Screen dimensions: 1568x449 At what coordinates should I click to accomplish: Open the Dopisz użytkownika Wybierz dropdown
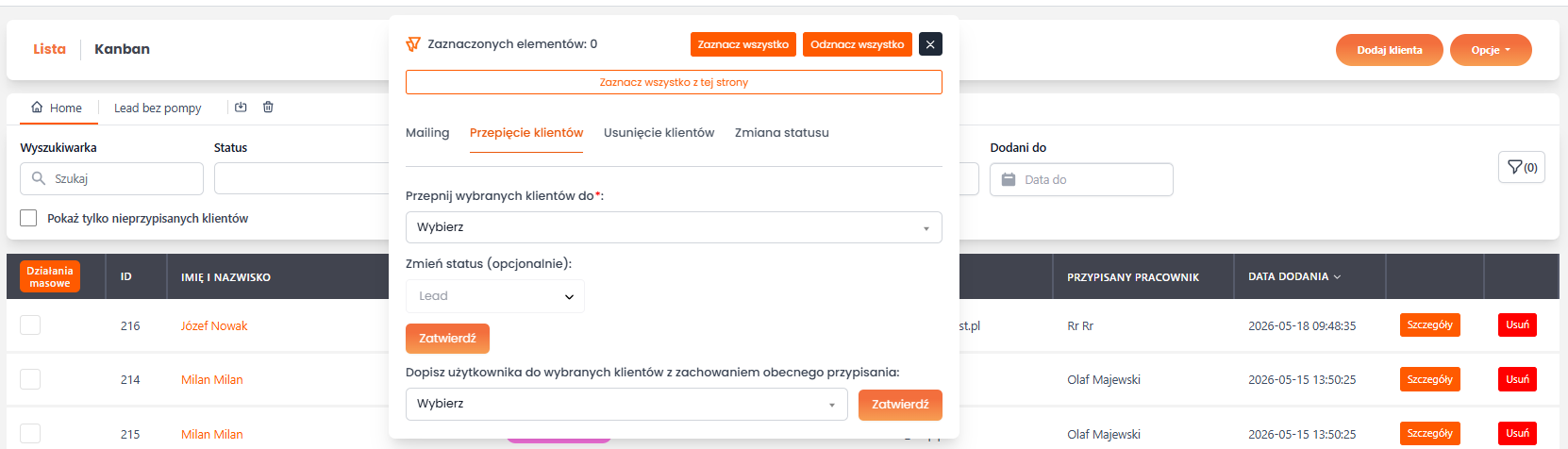[626, 404]
